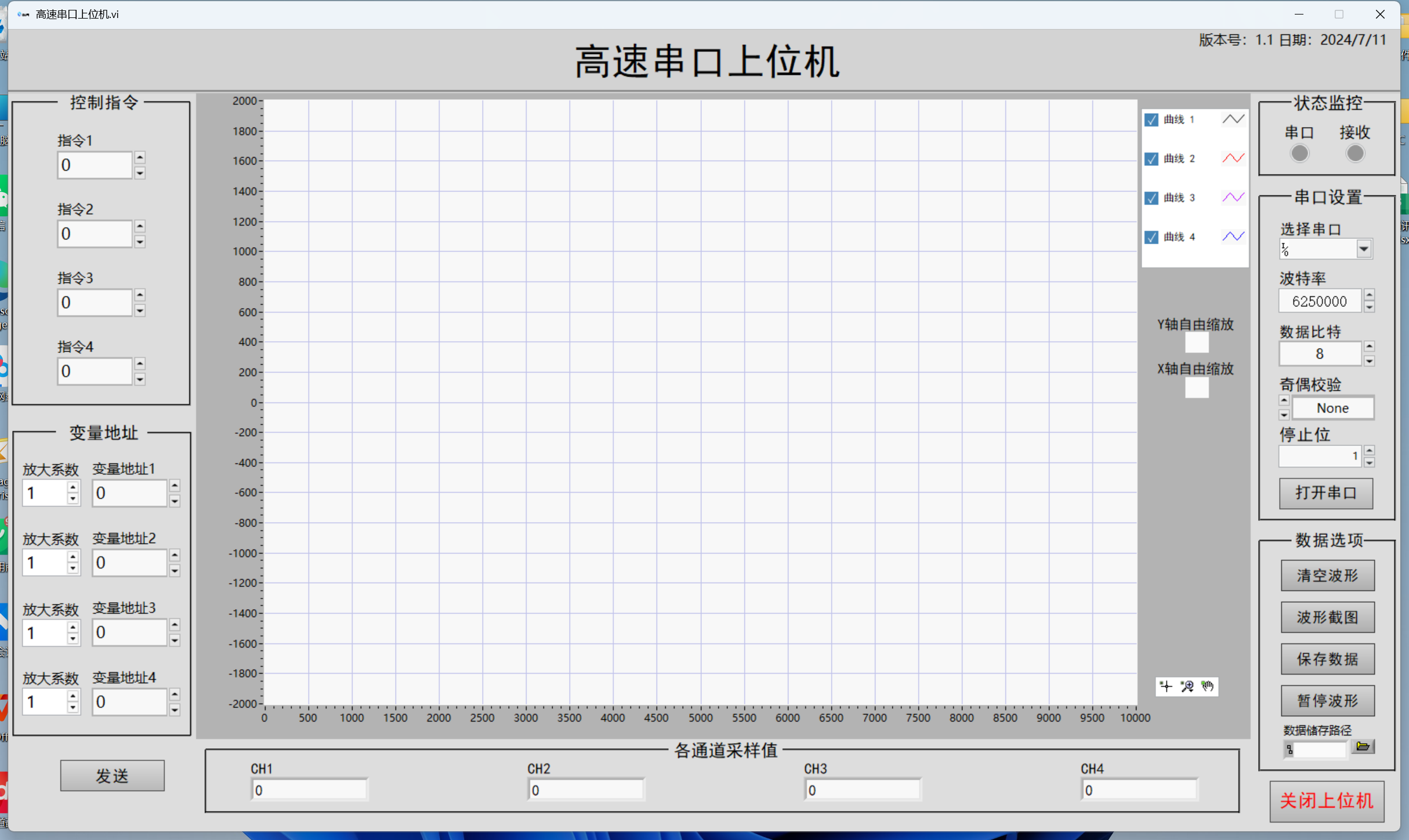Click the 打开串口 button
This screenshot has width=1409, height=840.
[x=1326, y=493]
